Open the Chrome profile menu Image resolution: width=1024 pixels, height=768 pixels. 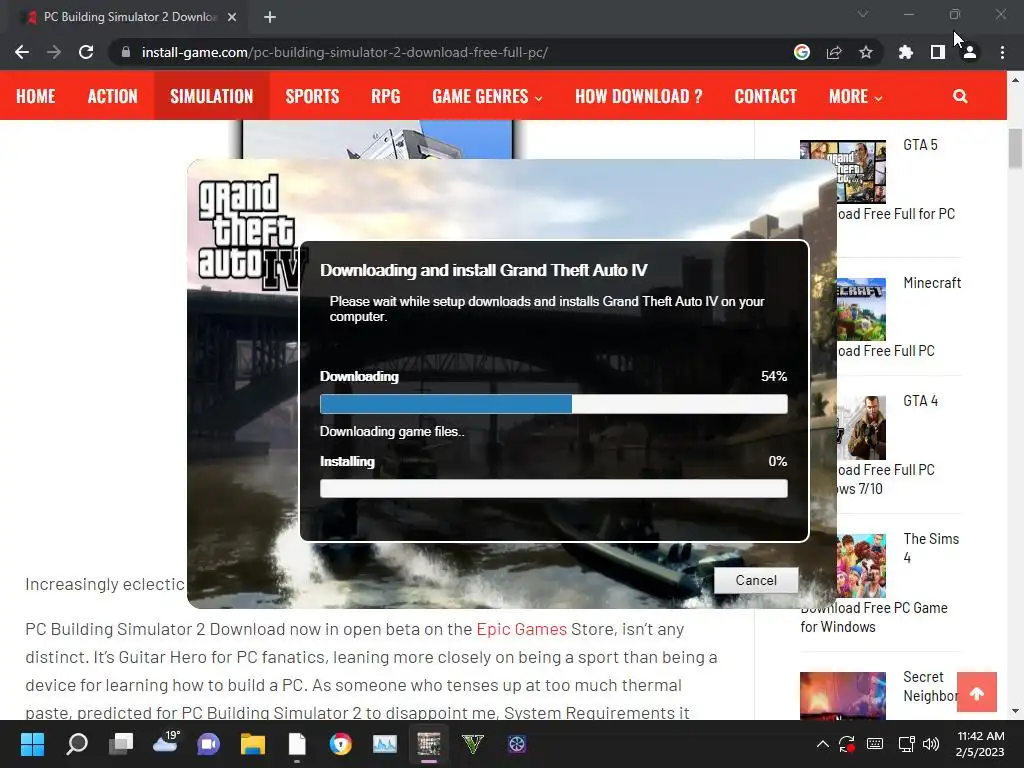pos(970,52)
